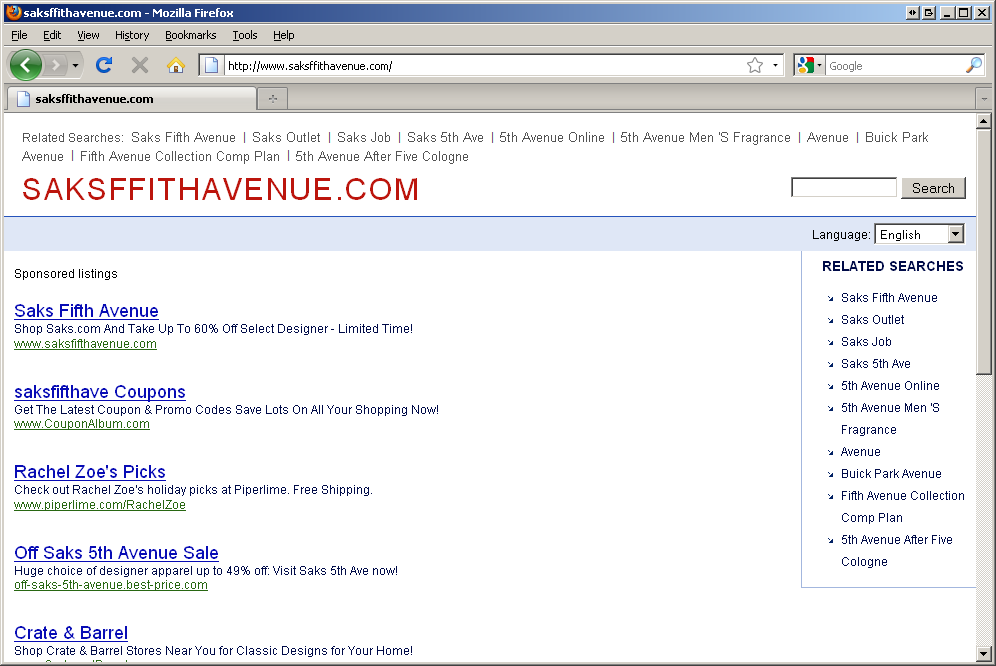The width and height of the screenshot is (996, 666).
Task: Click Saks Job in the top related searches
Action: pyautogui.click(x=364, y=137)
